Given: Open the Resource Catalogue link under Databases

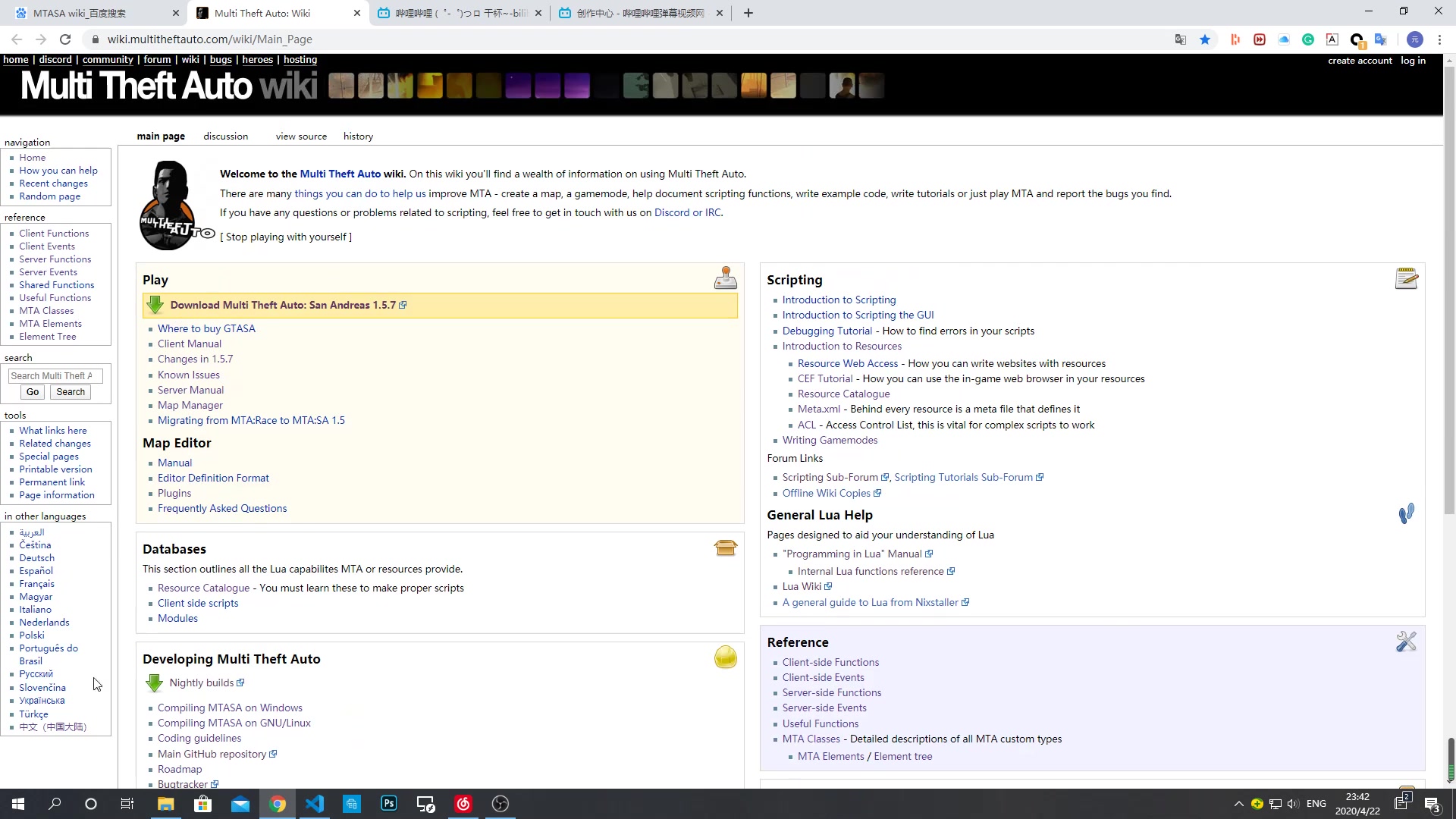Looking at the screenshot, I should pyautogui.click(x=203, y=588).
